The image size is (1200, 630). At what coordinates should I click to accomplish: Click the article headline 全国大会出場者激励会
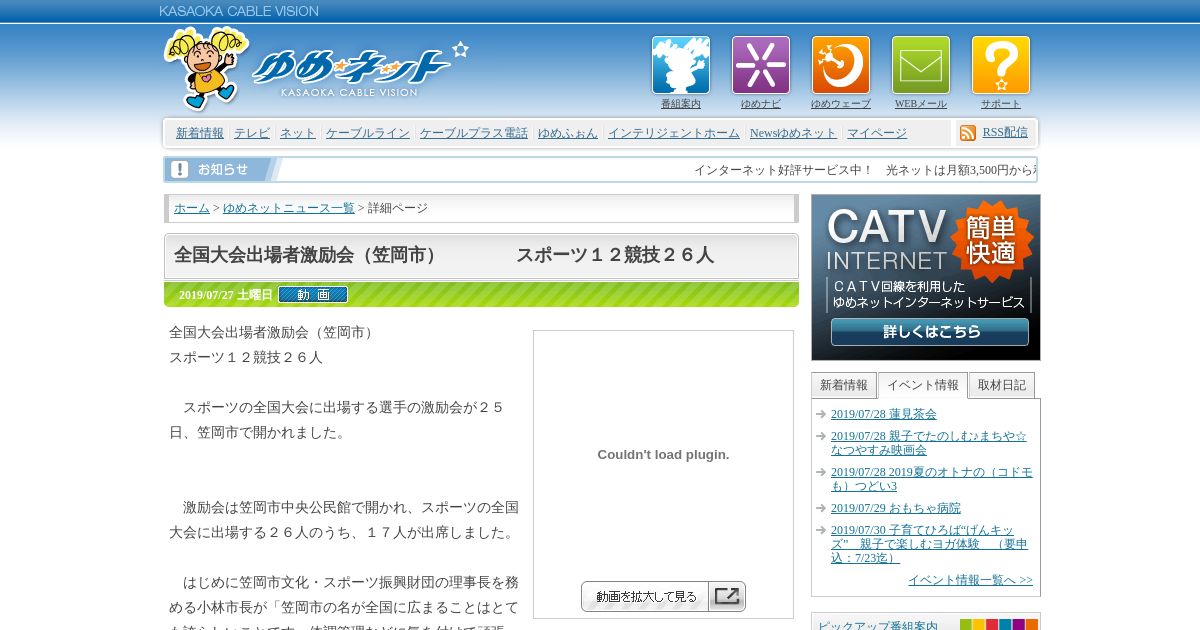click(x=444, y=255)
